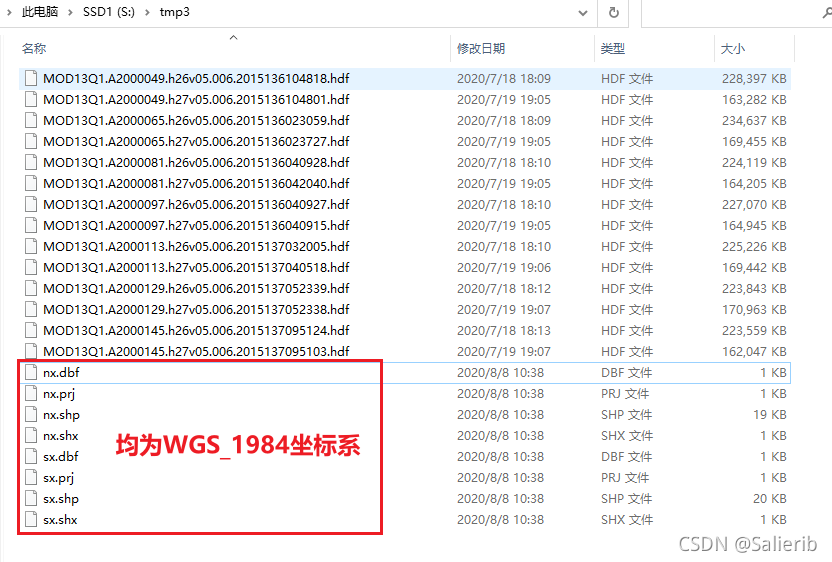The image size is (832, 562).
Task: Select the sx.shp file name
Action: click(x=60, y=498)
